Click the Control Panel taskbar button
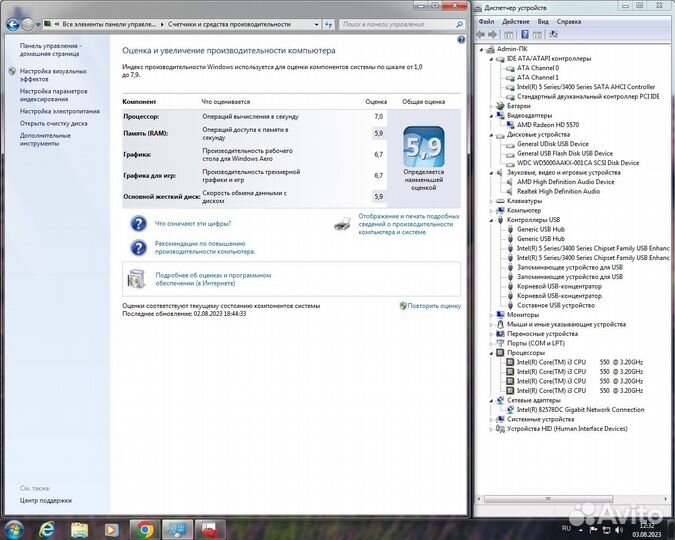Screen dimensions: 675x540 tap(177, 529)
